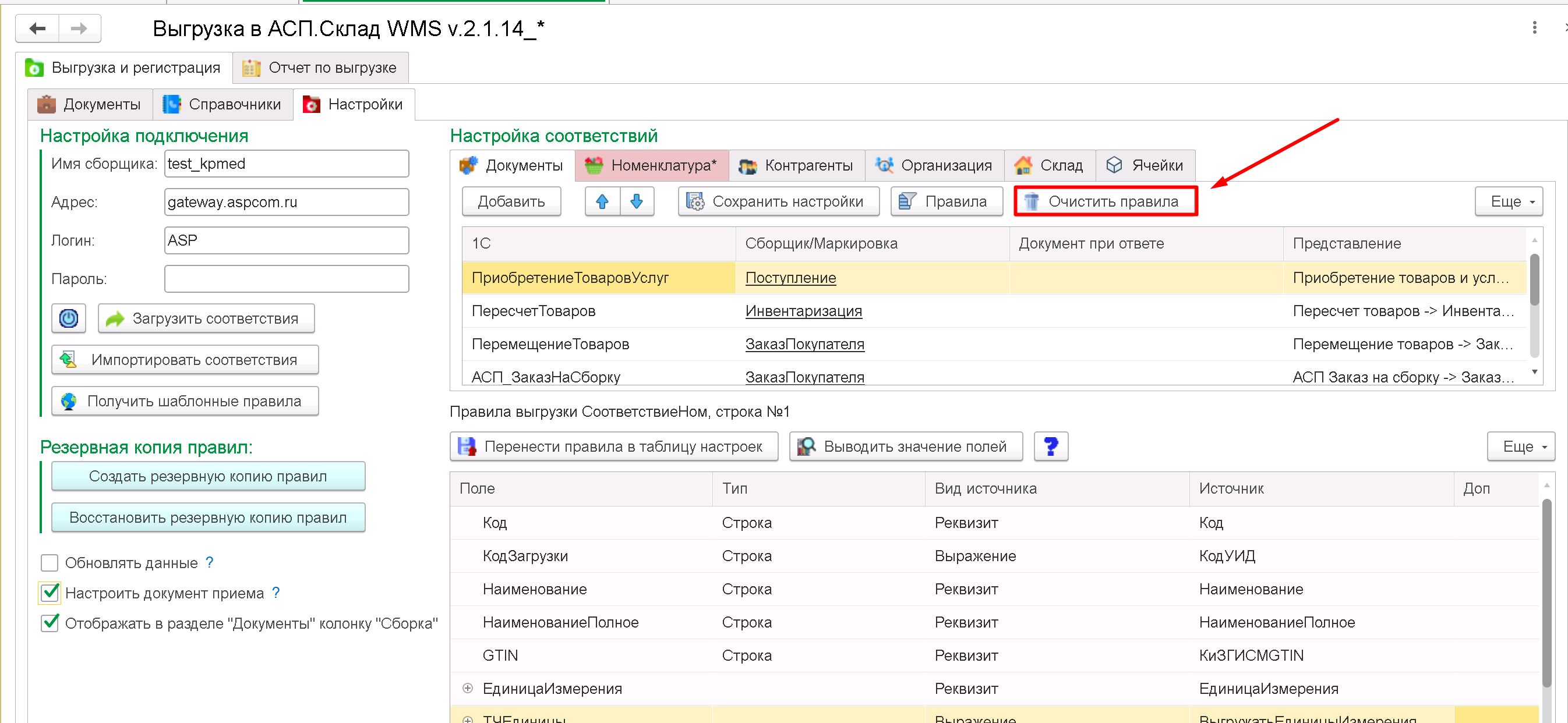Go forward with the right arrow button
1568x723 pixels.
click(79, 28)
